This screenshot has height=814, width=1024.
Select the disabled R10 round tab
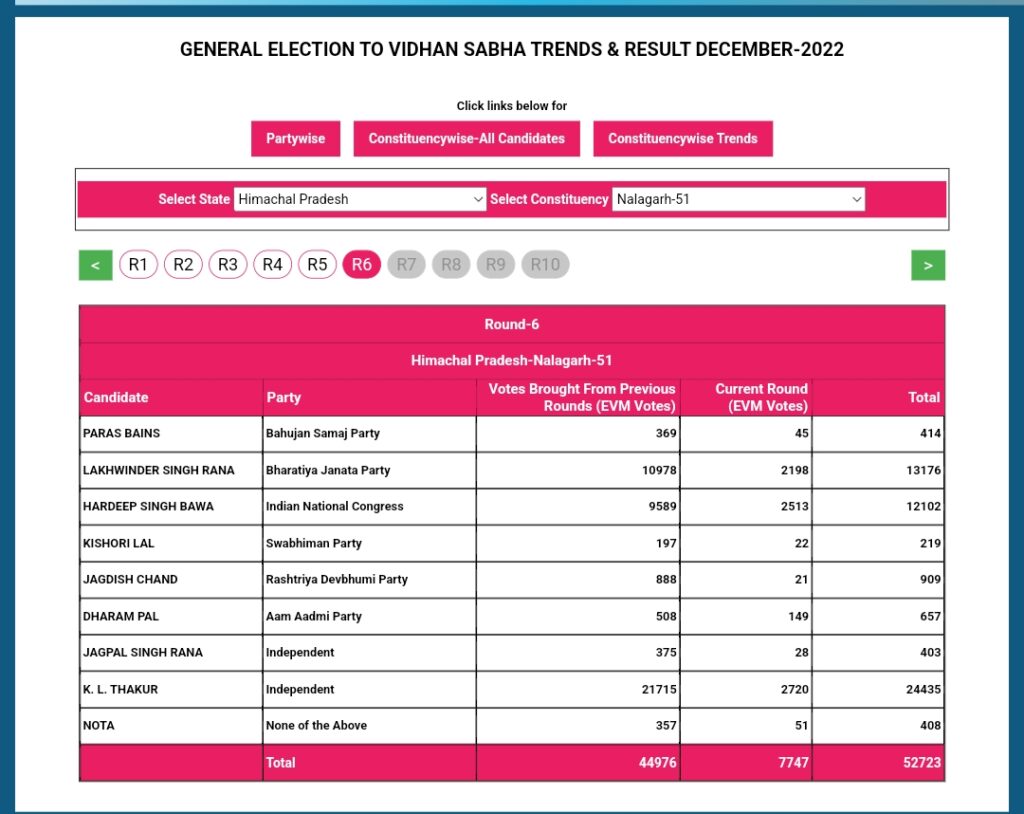point(545,265)
